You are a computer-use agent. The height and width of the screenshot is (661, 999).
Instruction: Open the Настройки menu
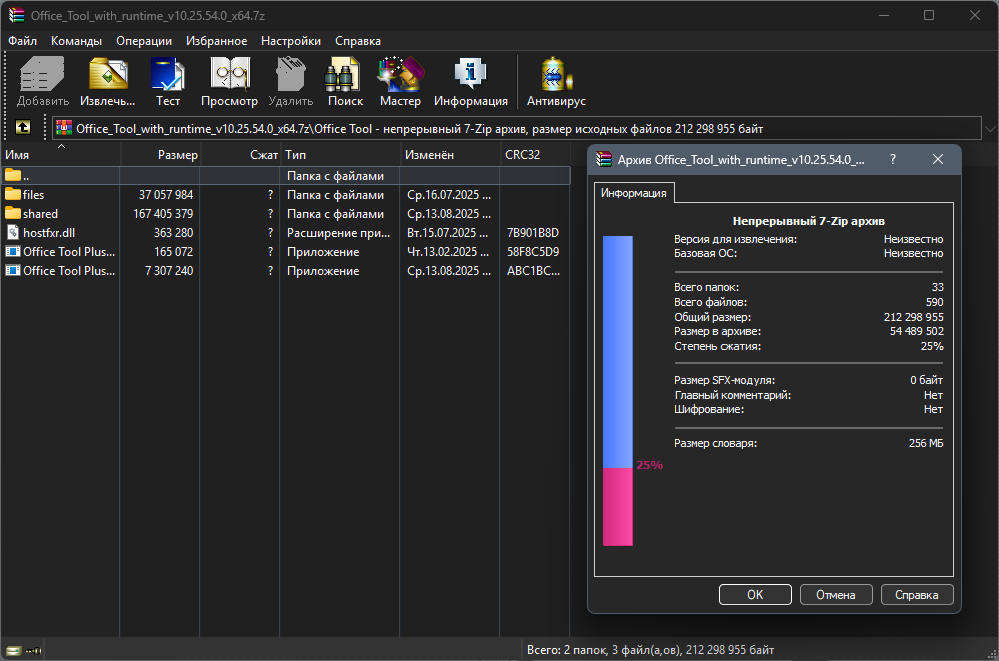pyautogui.click(x=291, y=41)
